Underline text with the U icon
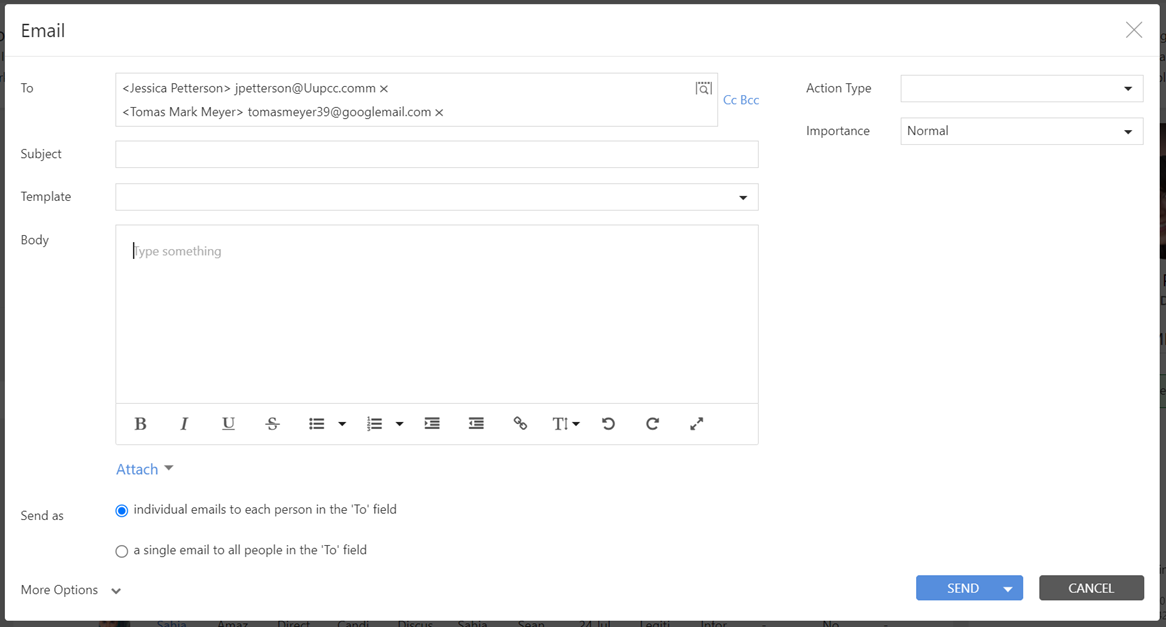Screen dimensions: 1166x627 228,424
